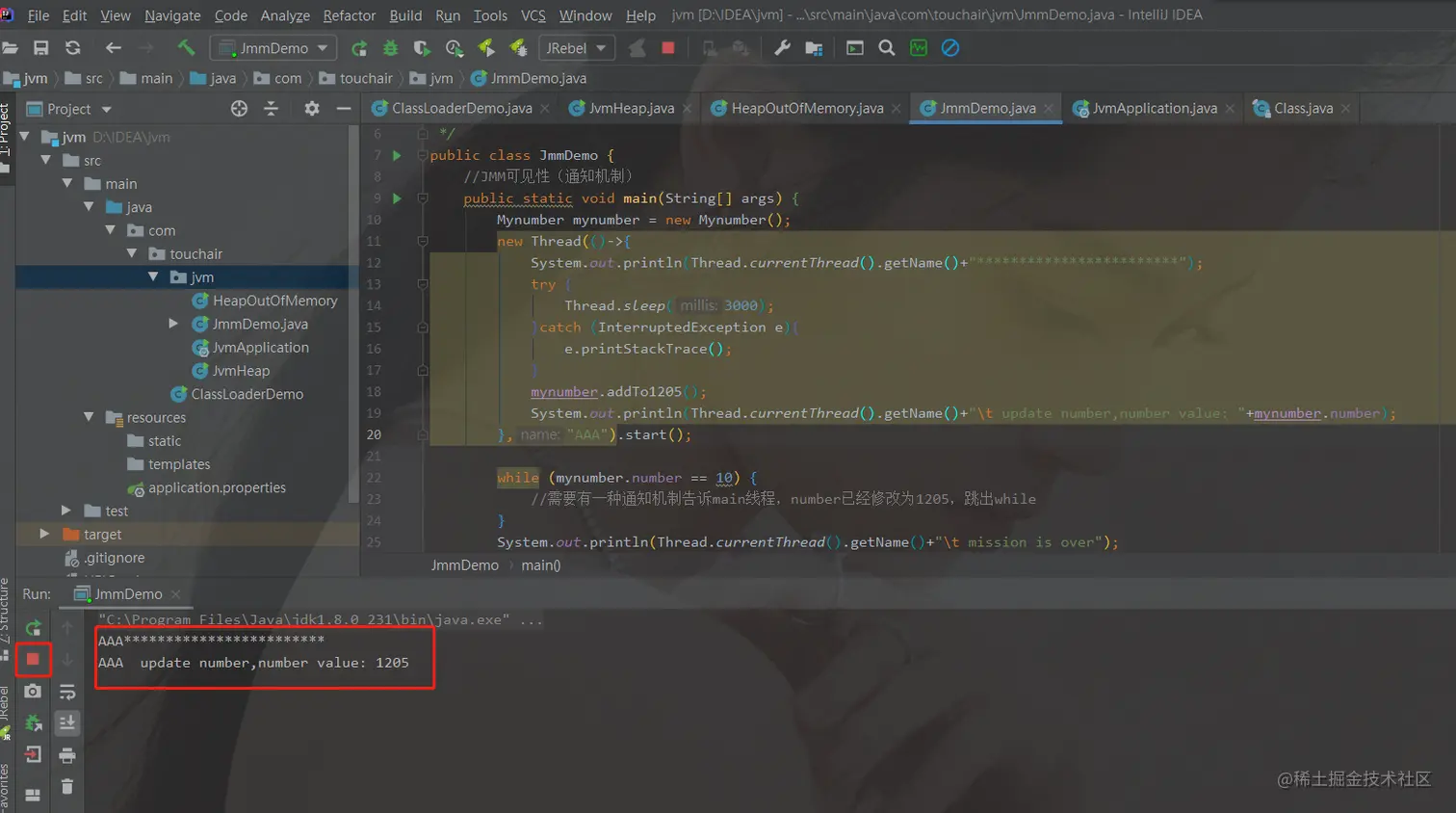Collapse the main folder node
The width and height of the screenshot is (1456, 813).
(67, 183)
